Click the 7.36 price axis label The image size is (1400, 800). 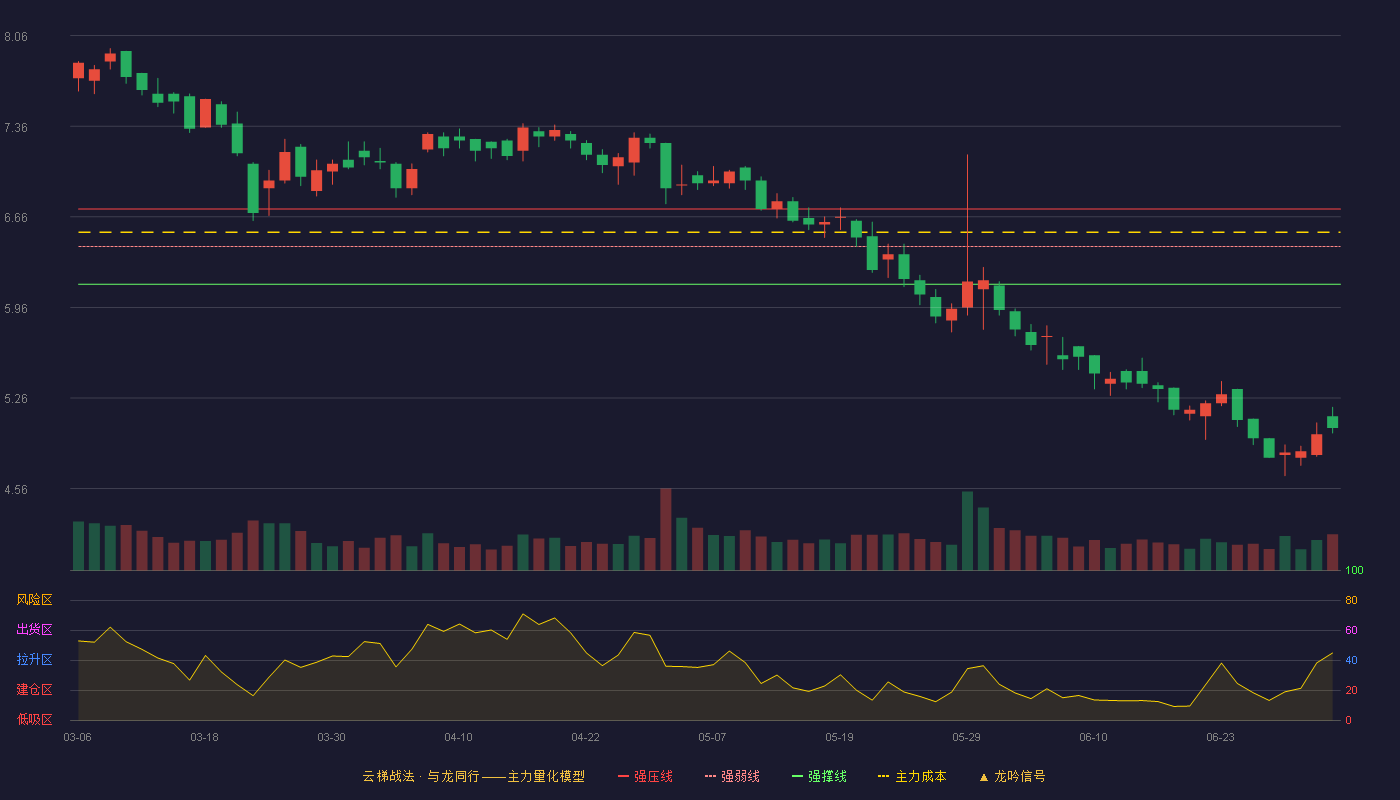pos(16,128)
